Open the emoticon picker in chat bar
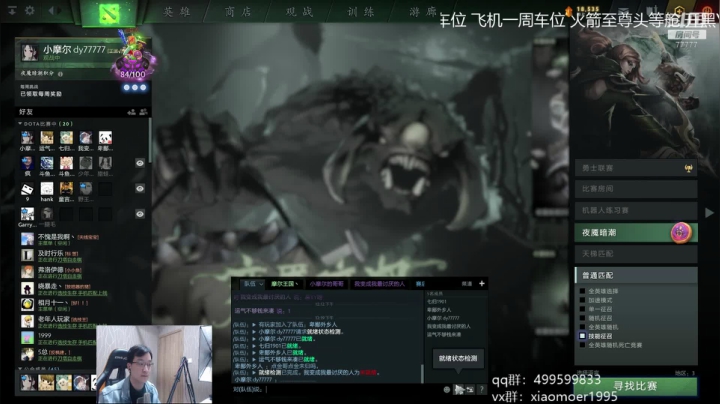 [446, 389]
